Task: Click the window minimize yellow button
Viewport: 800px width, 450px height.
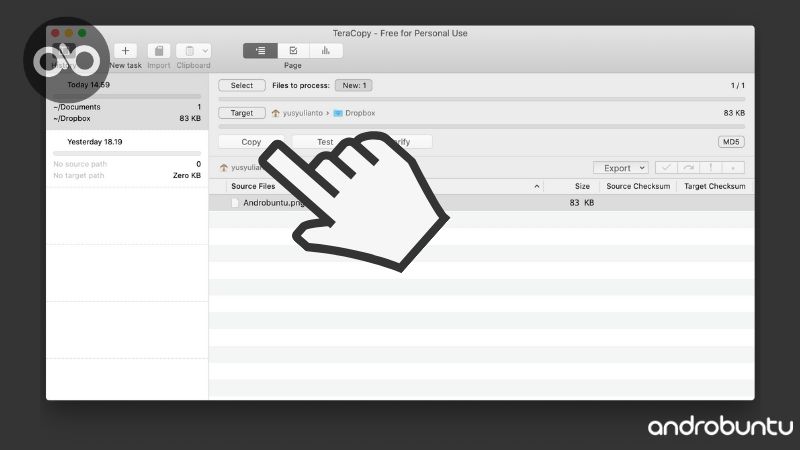Action: (x=69, y=33)
